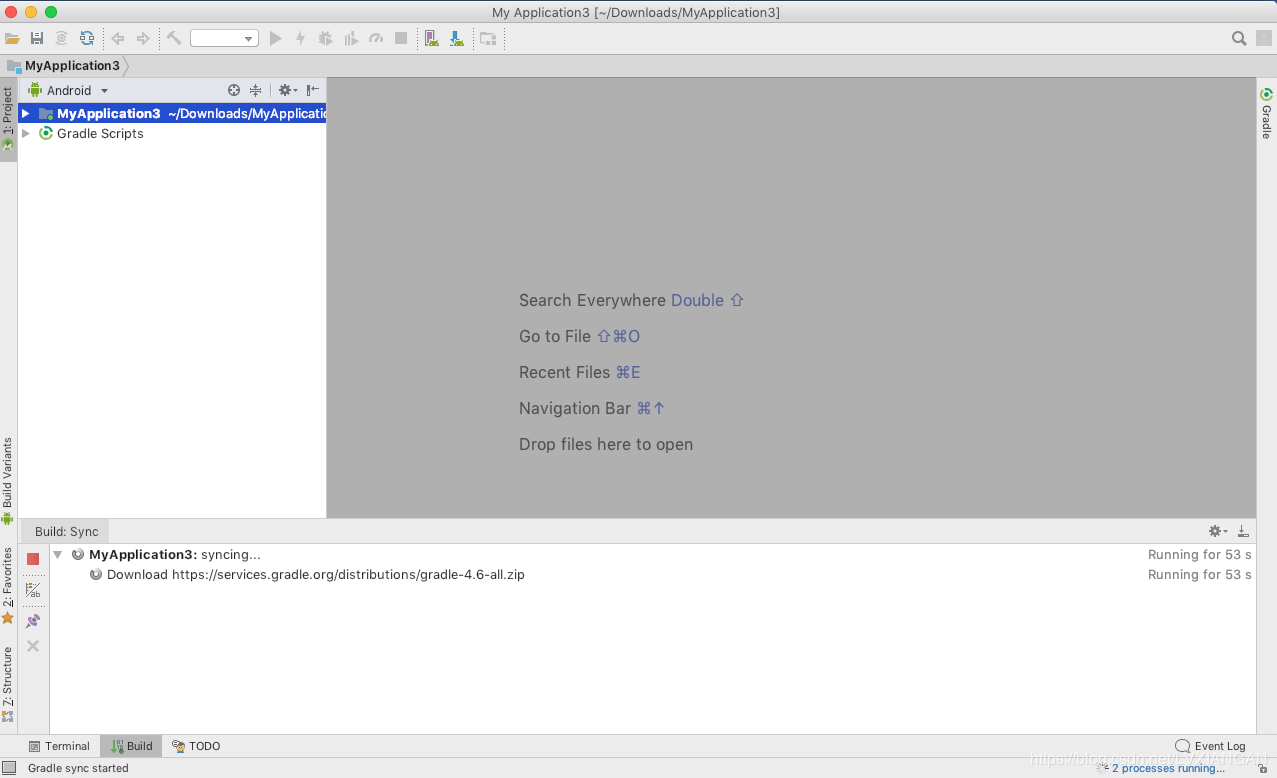Click the Stop square in the main toolbar

coord(401,38)
